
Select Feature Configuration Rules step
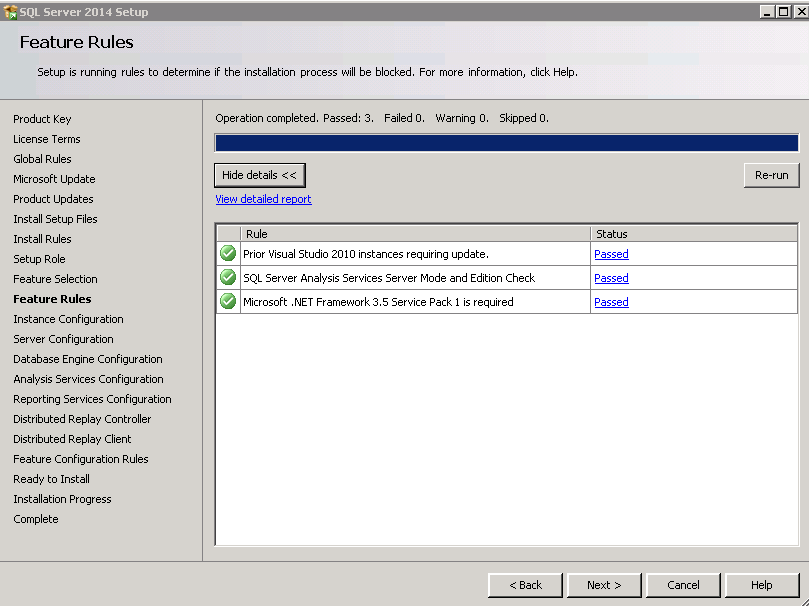(x=81, y=459)
